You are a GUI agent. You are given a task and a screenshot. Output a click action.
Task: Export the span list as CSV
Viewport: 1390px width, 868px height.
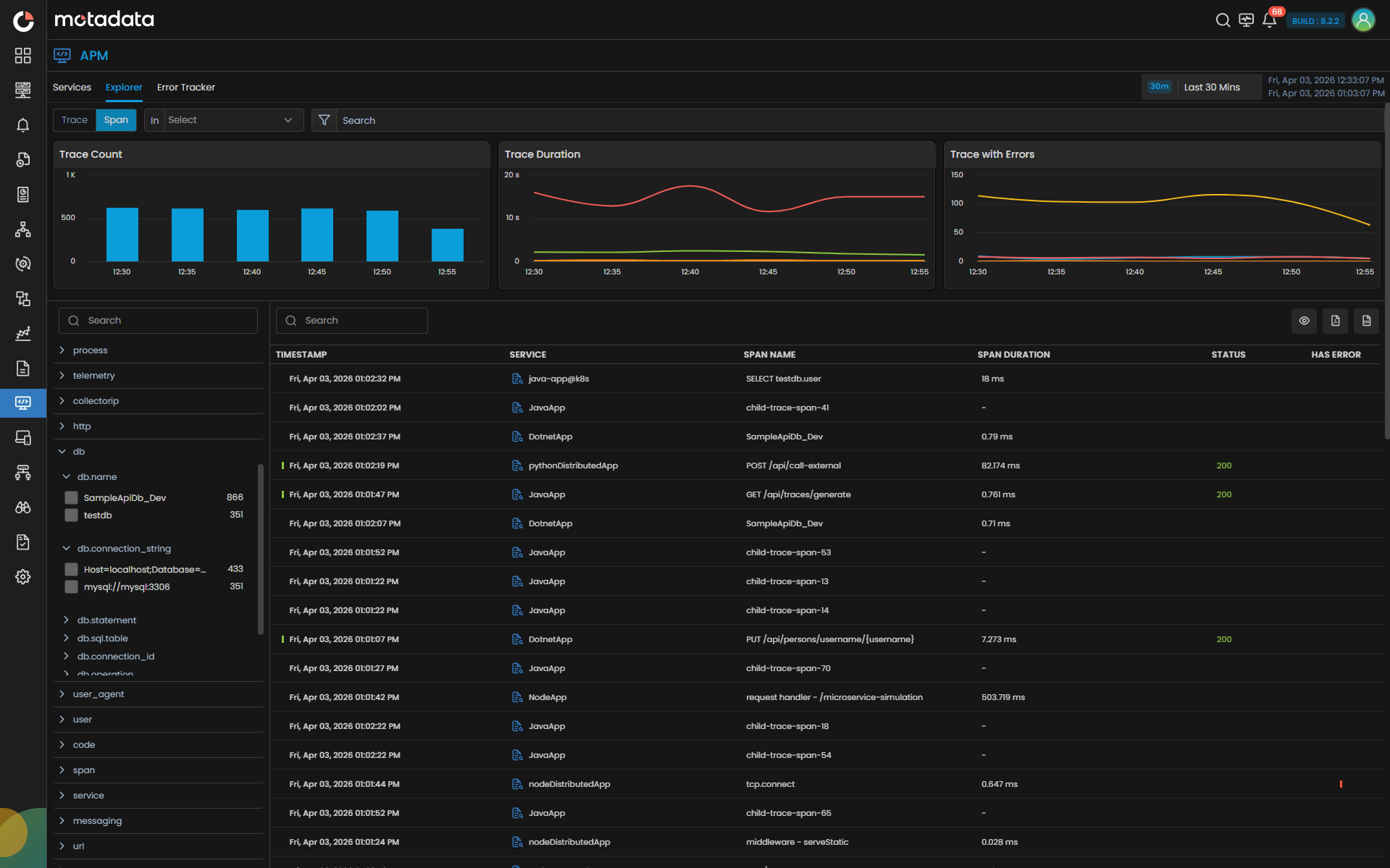1367,320
